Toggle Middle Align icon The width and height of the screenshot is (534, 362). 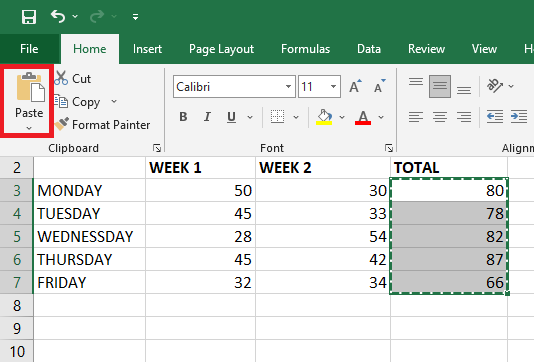tap(440, 86)
